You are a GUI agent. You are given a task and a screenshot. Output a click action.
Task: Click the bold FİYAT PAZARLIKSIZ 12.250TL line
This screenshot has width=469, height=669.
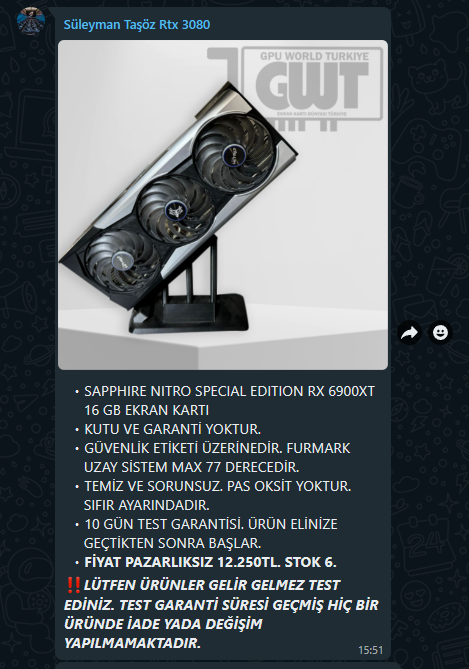click(210, 562)
